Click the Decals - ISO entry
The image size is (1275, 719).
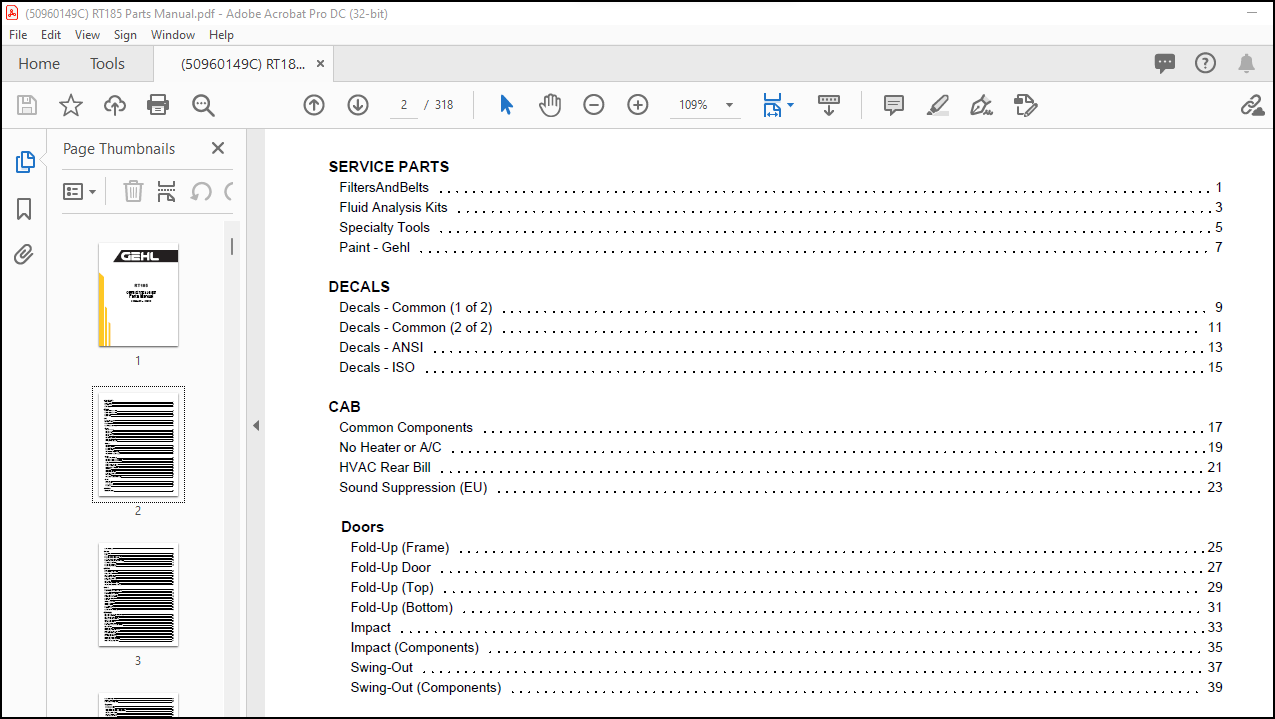pyautogui.click(x=377, y=368)
